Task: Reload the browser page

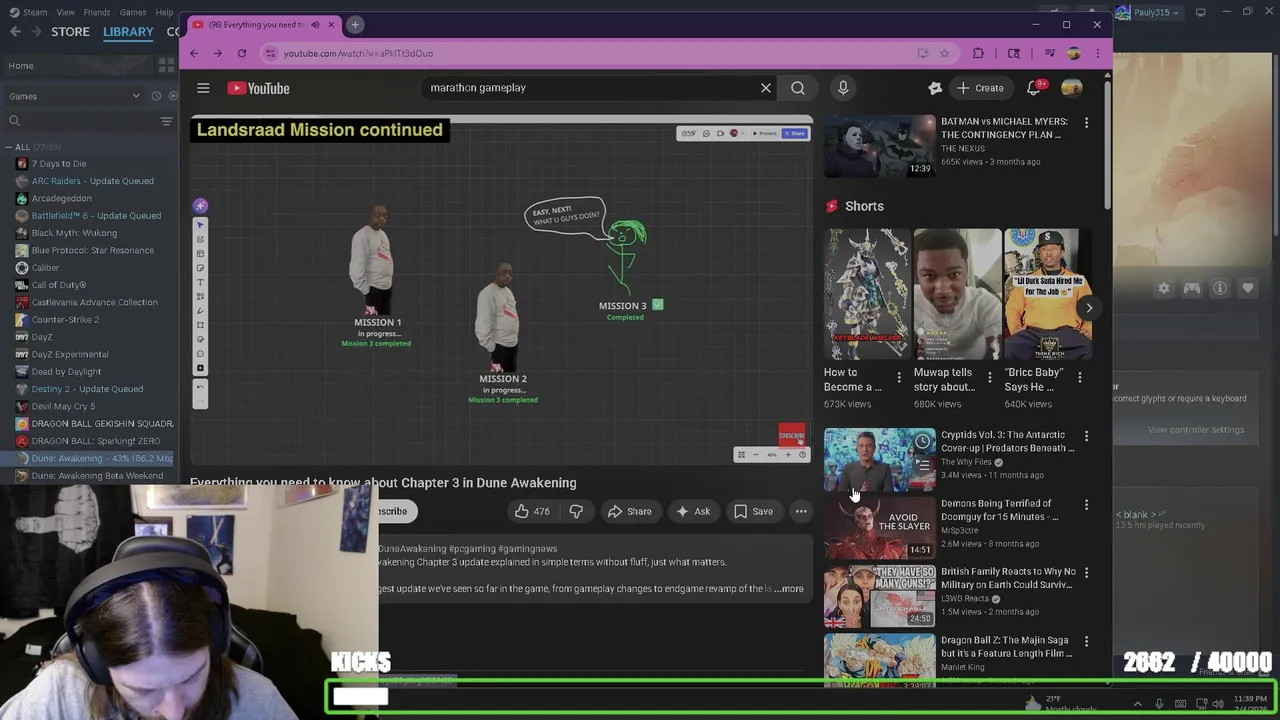Action: [242, 53]
